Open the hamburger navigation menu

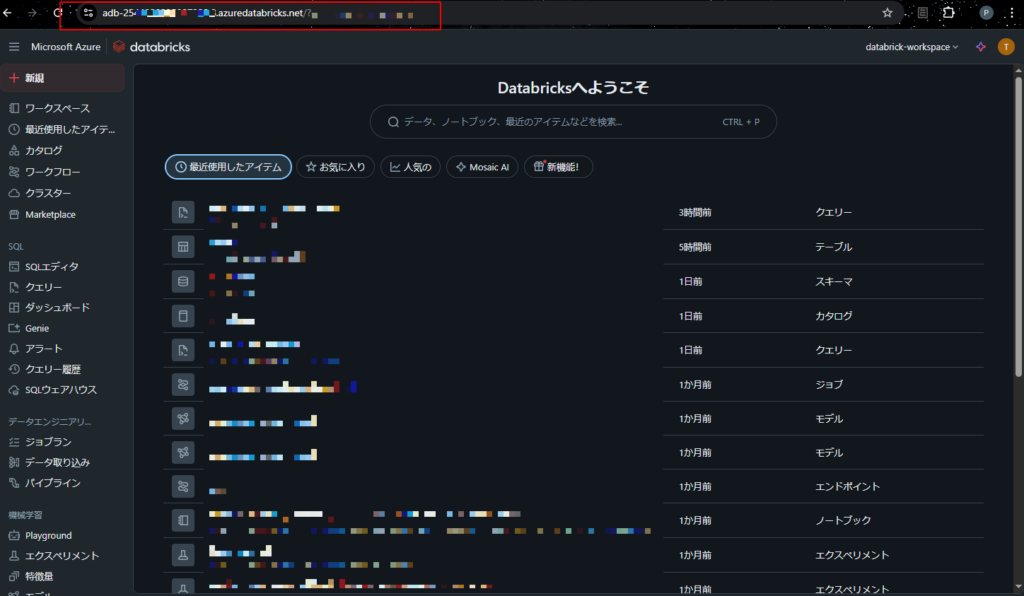14,47
